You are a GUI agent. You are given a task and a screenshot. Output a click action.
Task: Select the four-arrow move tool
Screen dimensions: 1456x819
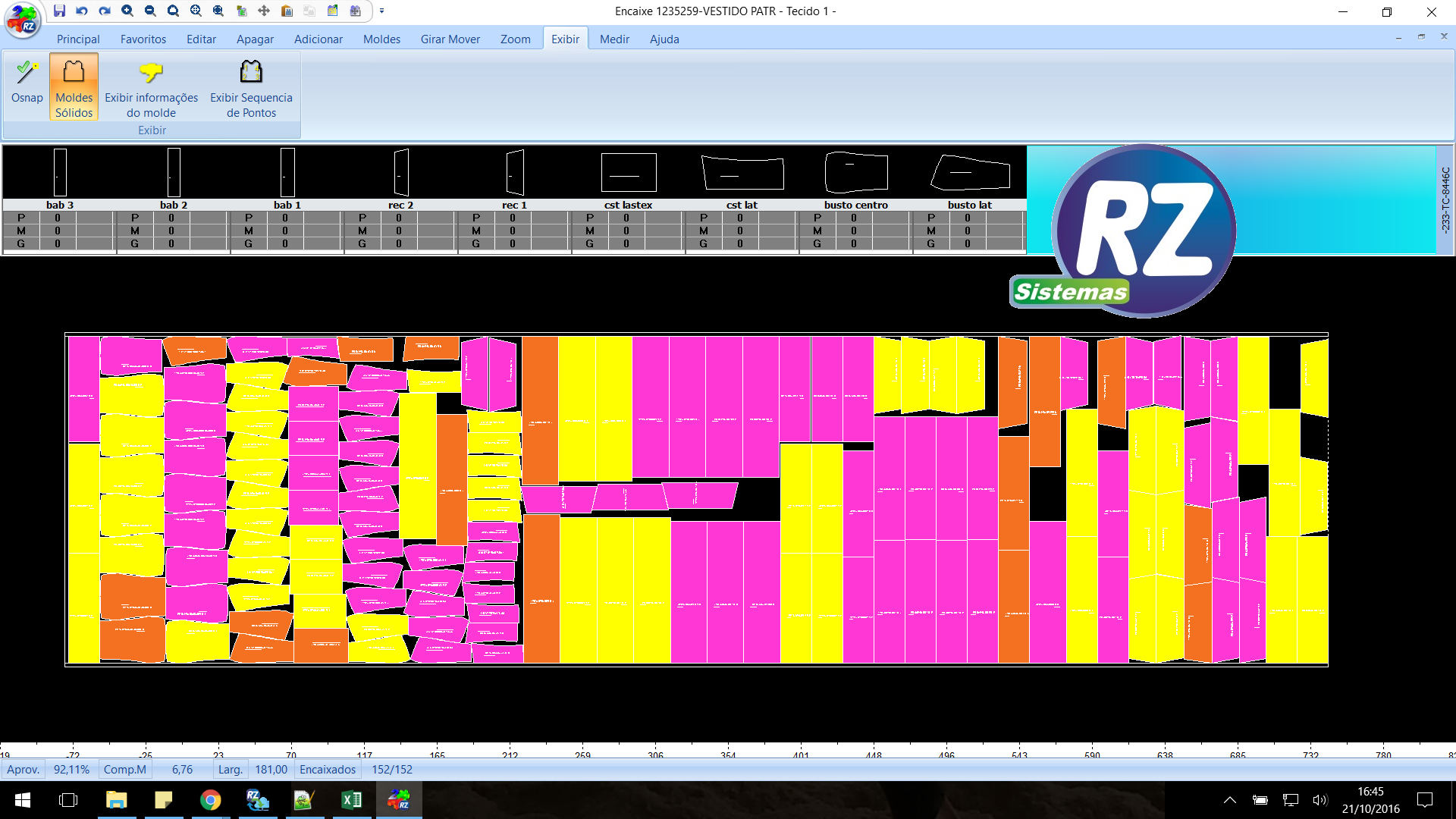coord(264,11)
